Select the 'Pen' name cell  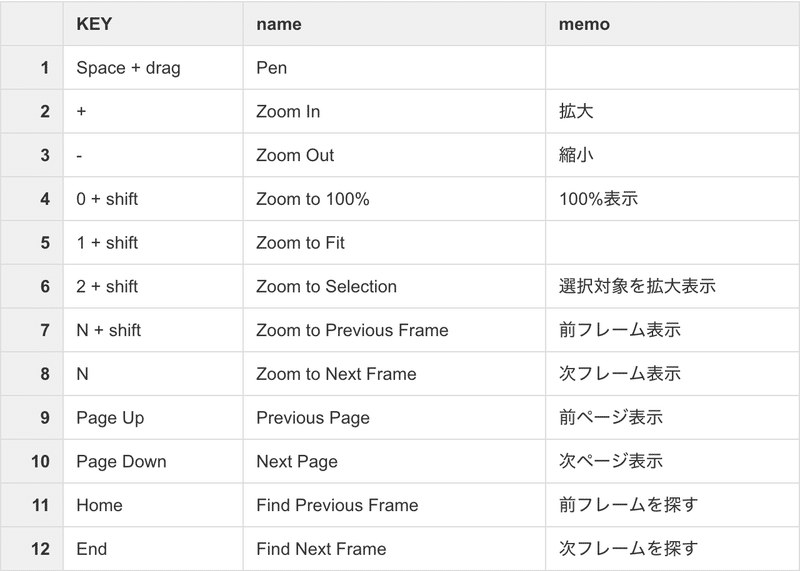pyautogui.click(x=394, y=67)
